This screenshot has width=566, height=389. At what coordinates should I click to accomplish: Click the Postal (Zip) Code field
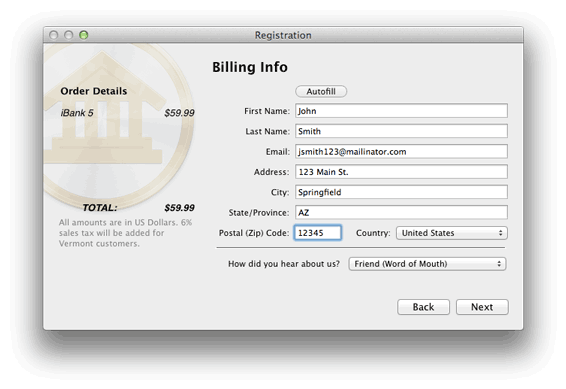click(318, 233)
